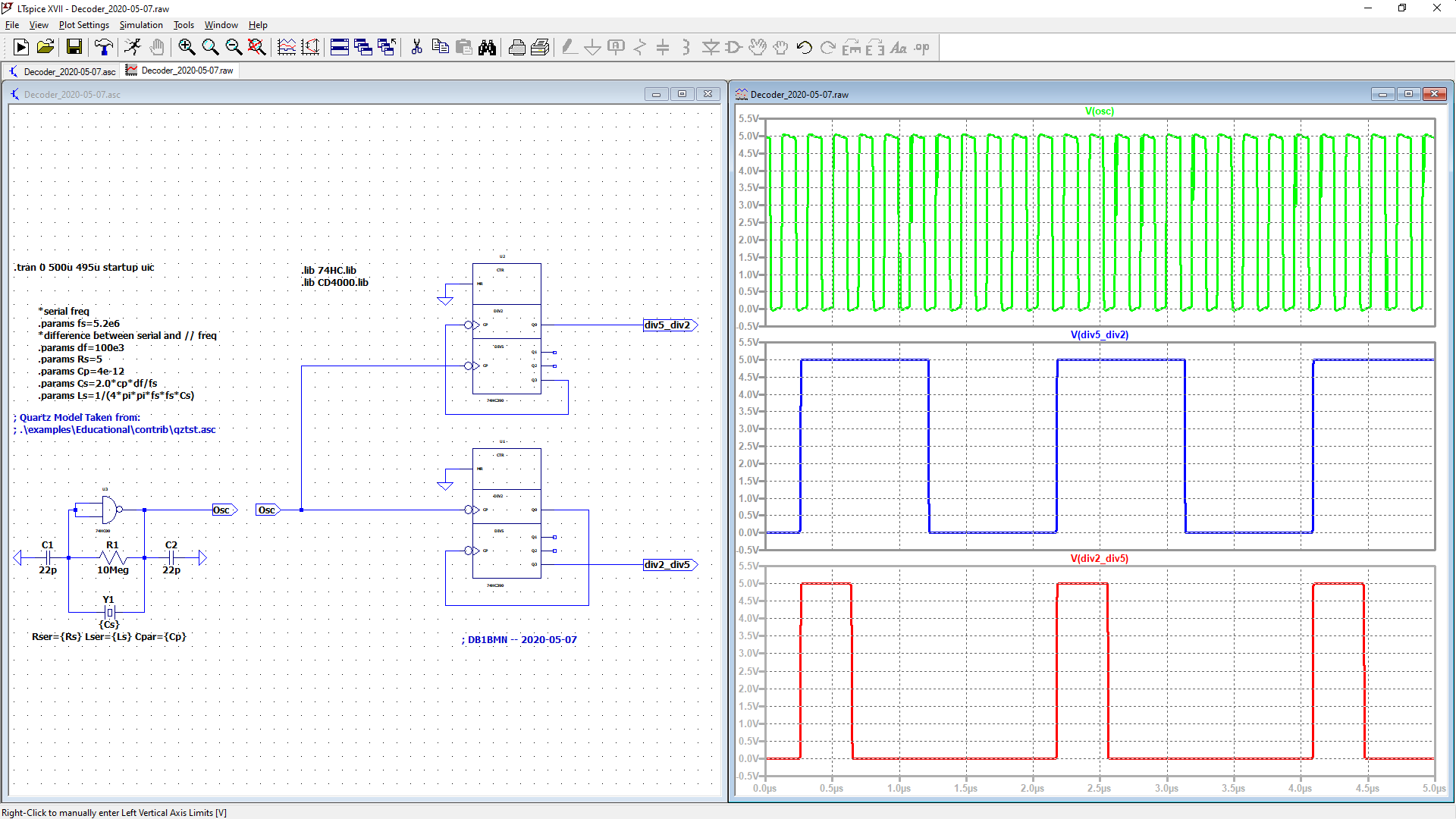Click the Run simulation icon
The height and width of the screenshot is (819, 1456).
pos(21,47)
